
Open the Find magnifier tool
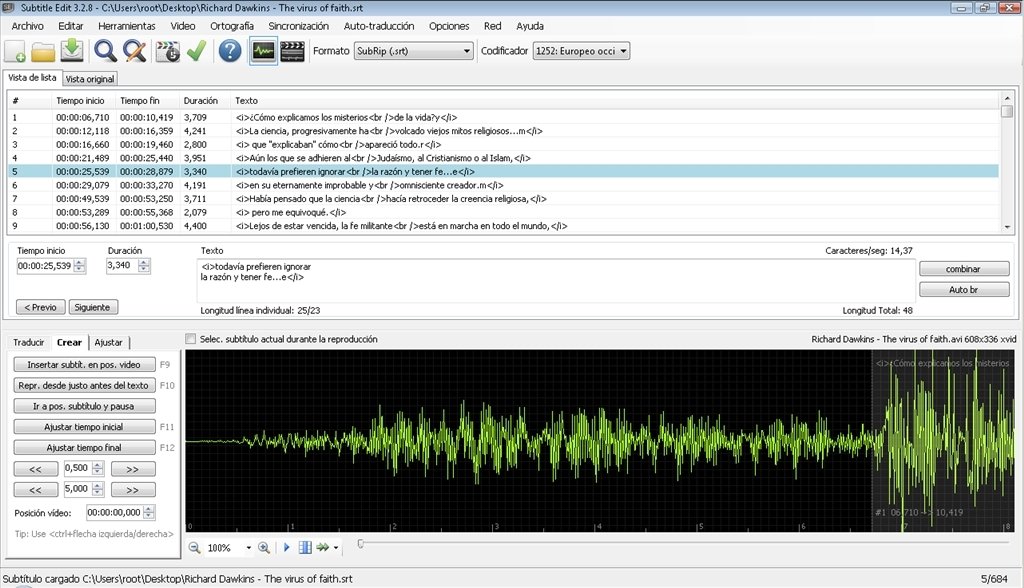pos(105,51)
